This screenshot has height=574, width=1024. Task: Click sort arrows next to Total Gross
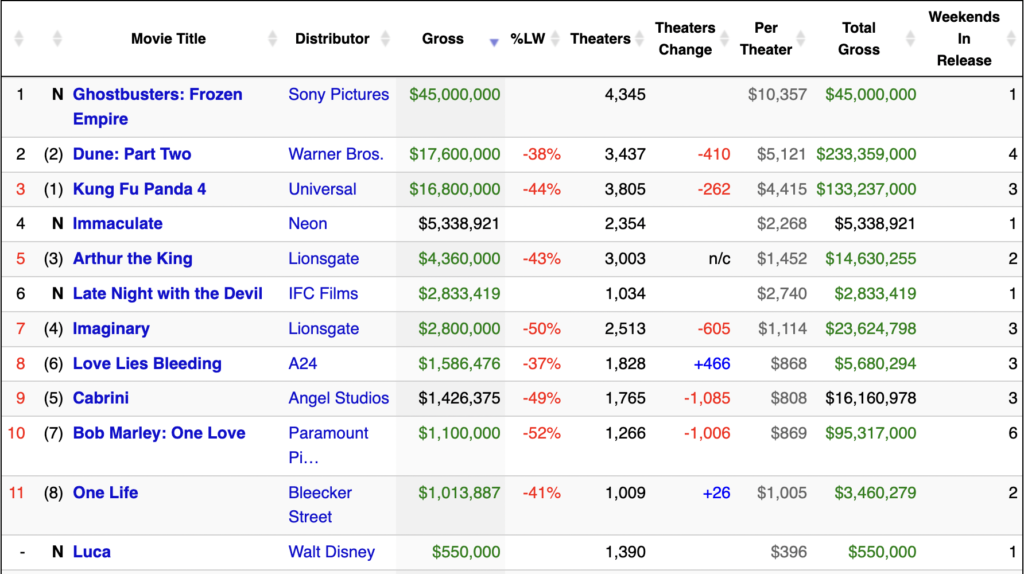pos(910,39)
